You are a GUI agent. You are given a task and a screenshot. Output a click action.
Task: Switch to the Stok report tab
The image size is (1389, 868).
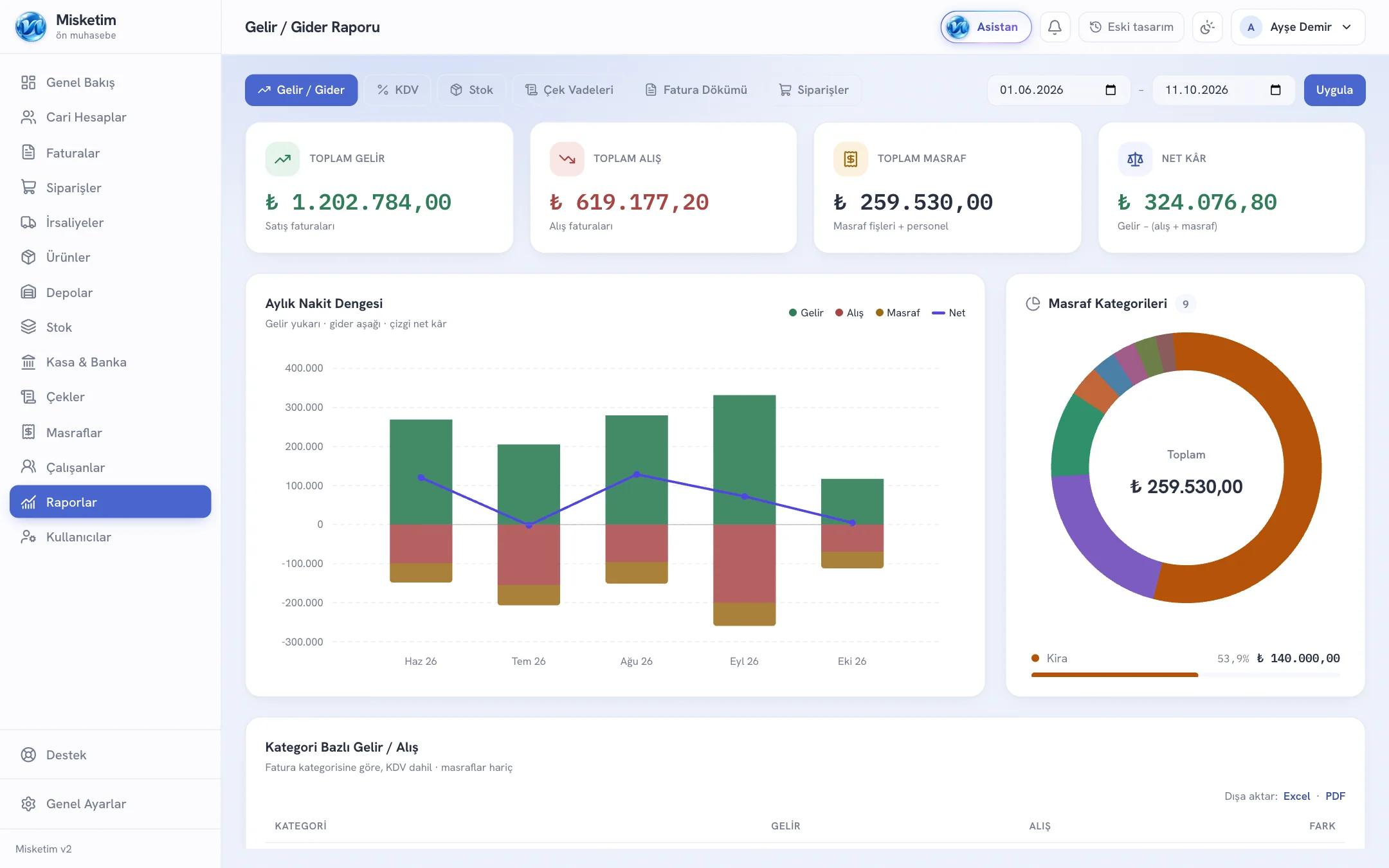[471, 90]
